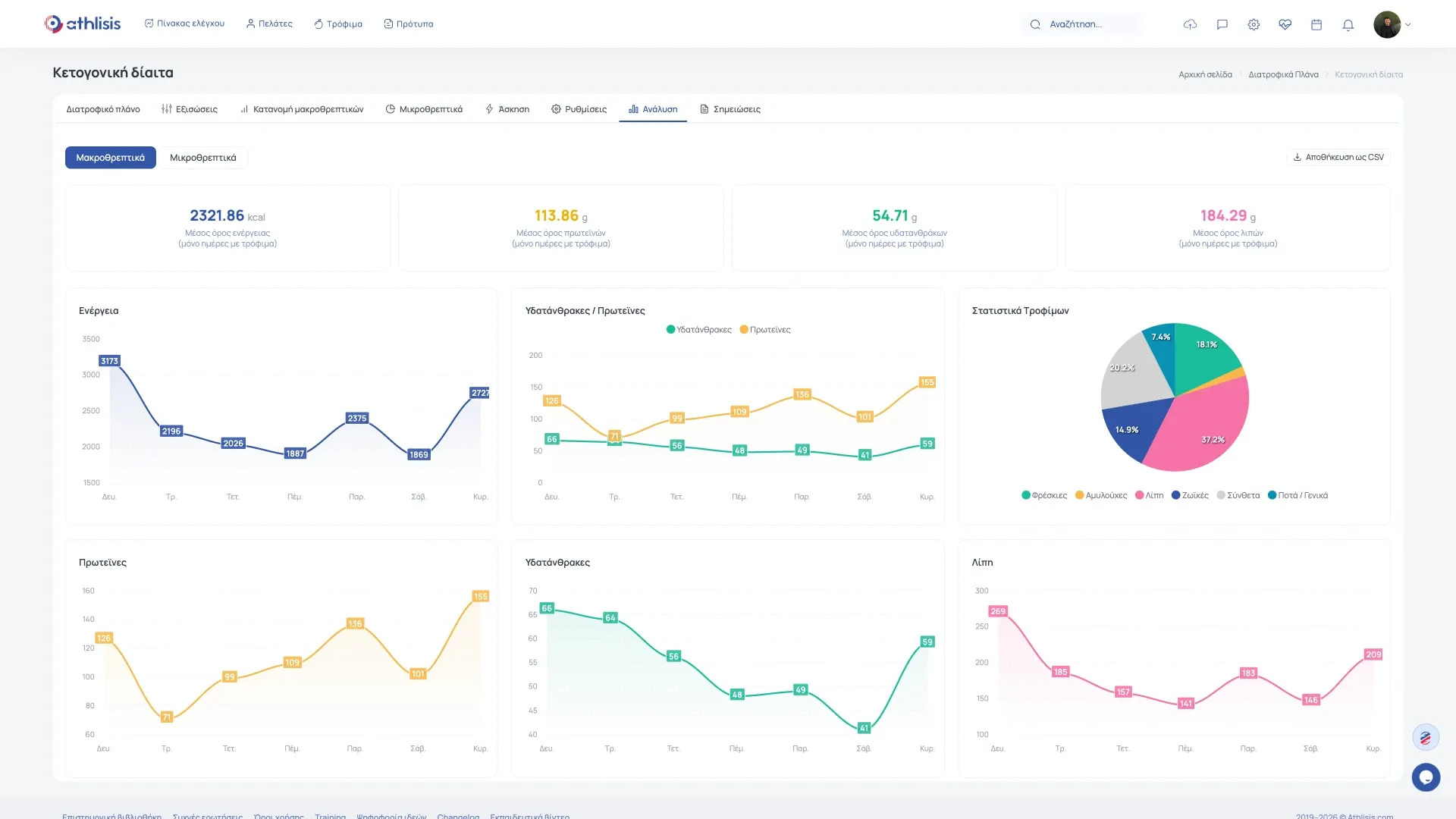Click Αποθήκευση ως CSV button
Screen dimensions: 1456x819
click(1338, 157)
